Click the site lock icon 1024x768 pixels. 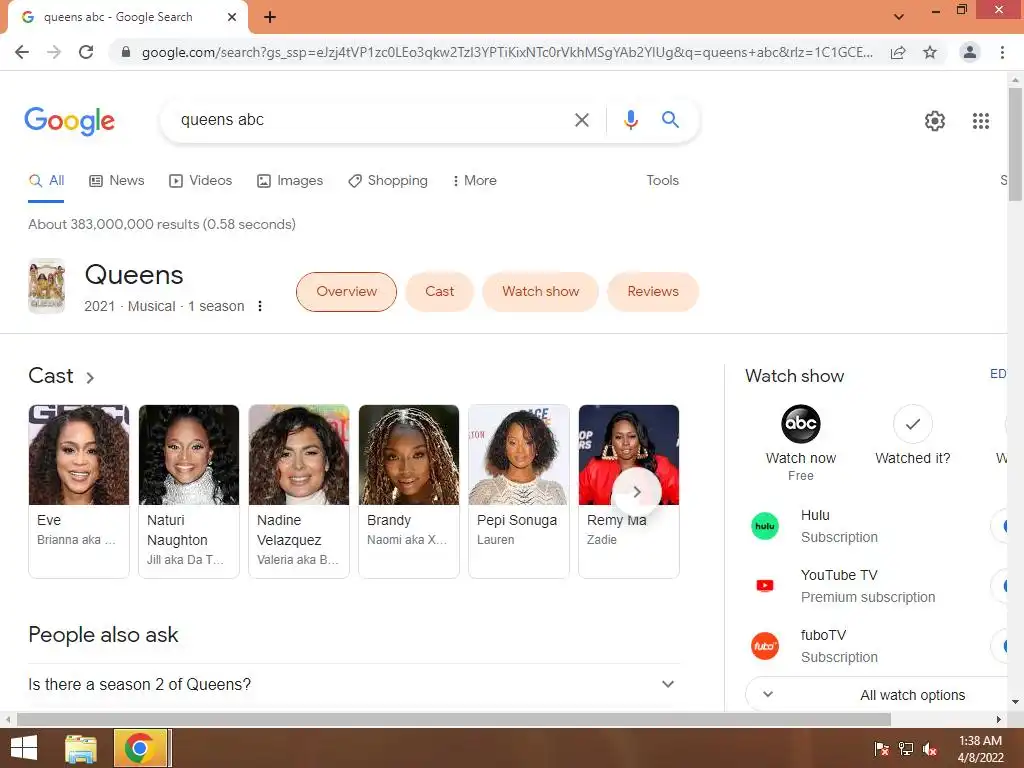point(126,52)
